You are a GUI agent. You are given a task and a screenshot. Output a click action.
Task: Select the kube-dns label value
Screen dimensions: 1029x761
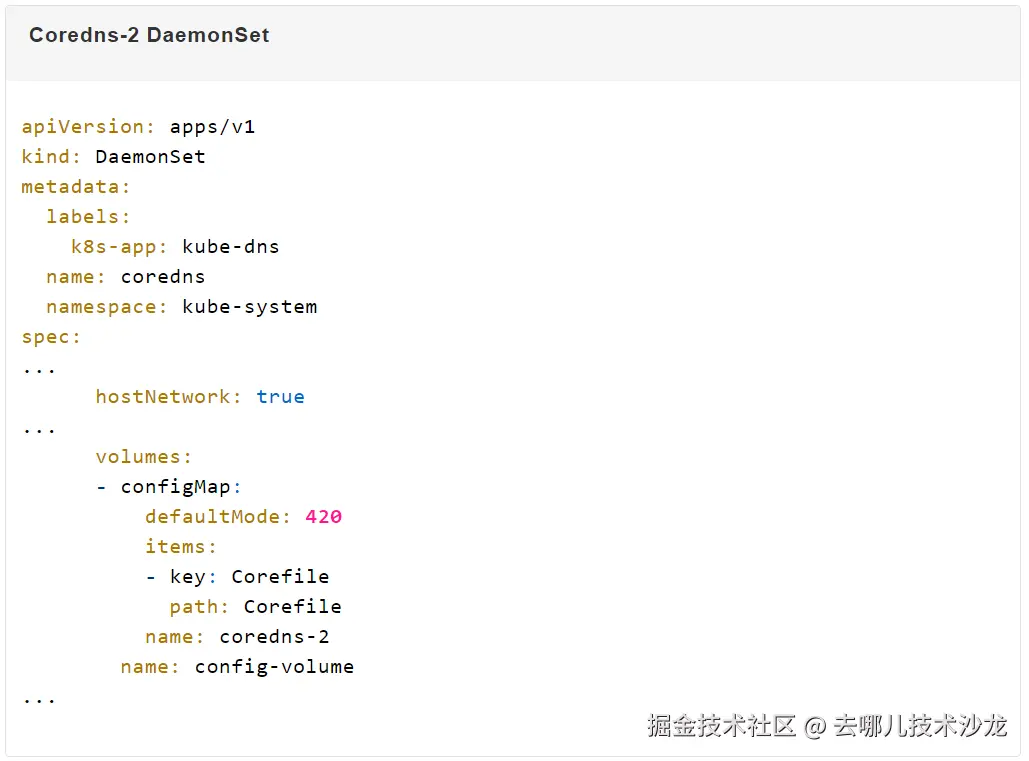point(230,247)
